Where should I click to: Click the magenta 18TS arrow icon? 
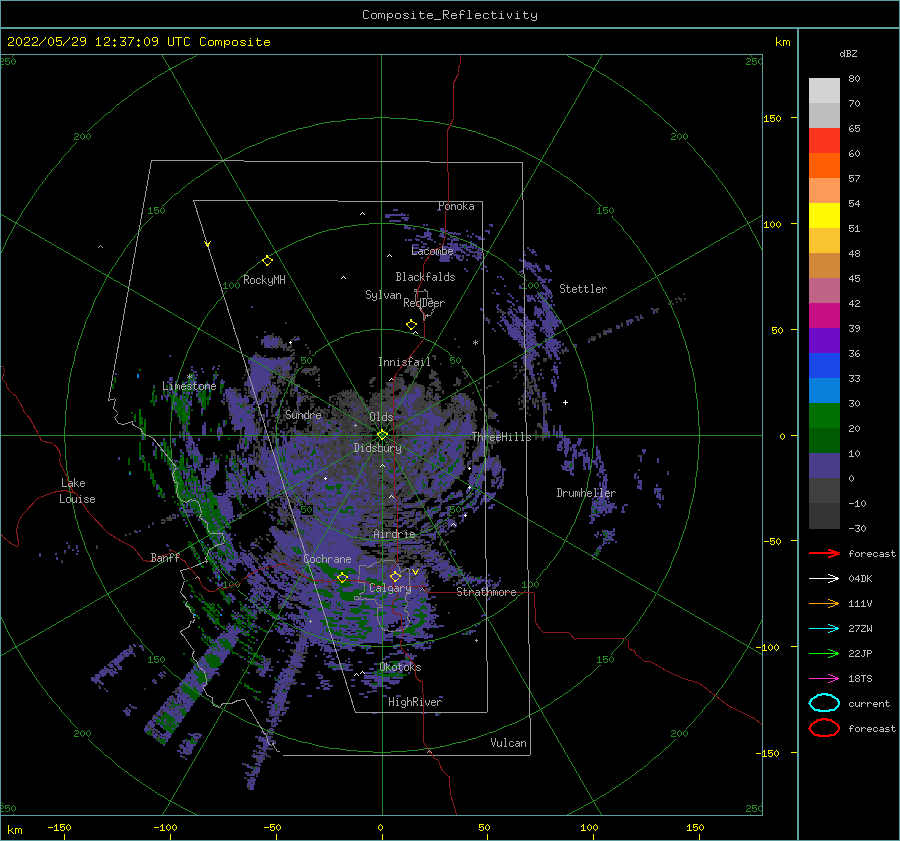pos(824,679)
